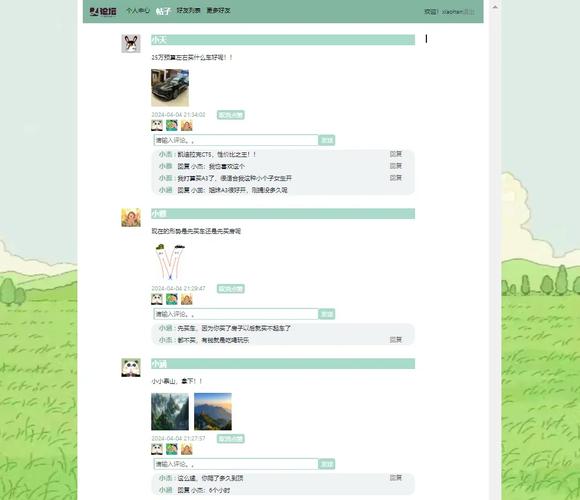Click the panda liker avatar under the mountain post
This screenshot has width=580, height=500.
coord(157,449)
